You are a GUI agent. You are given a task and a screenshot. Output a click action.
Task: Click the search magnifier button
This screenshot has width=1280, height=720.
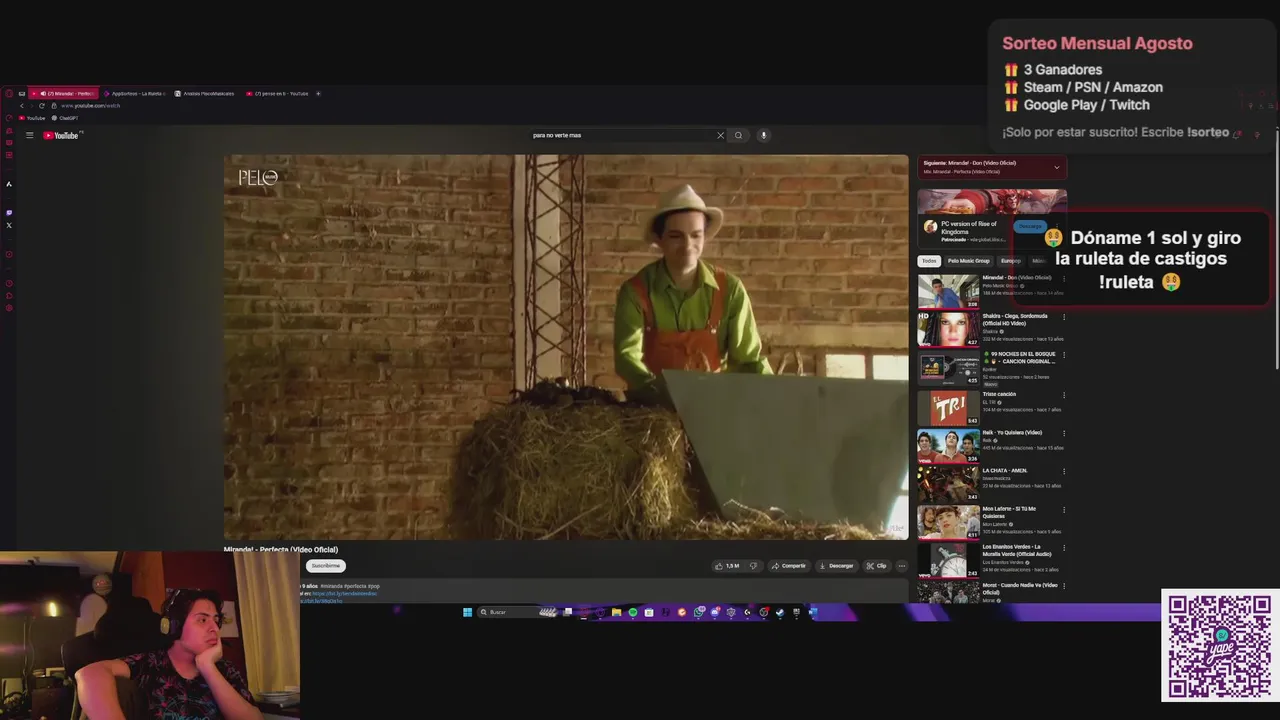pos(739,135)
